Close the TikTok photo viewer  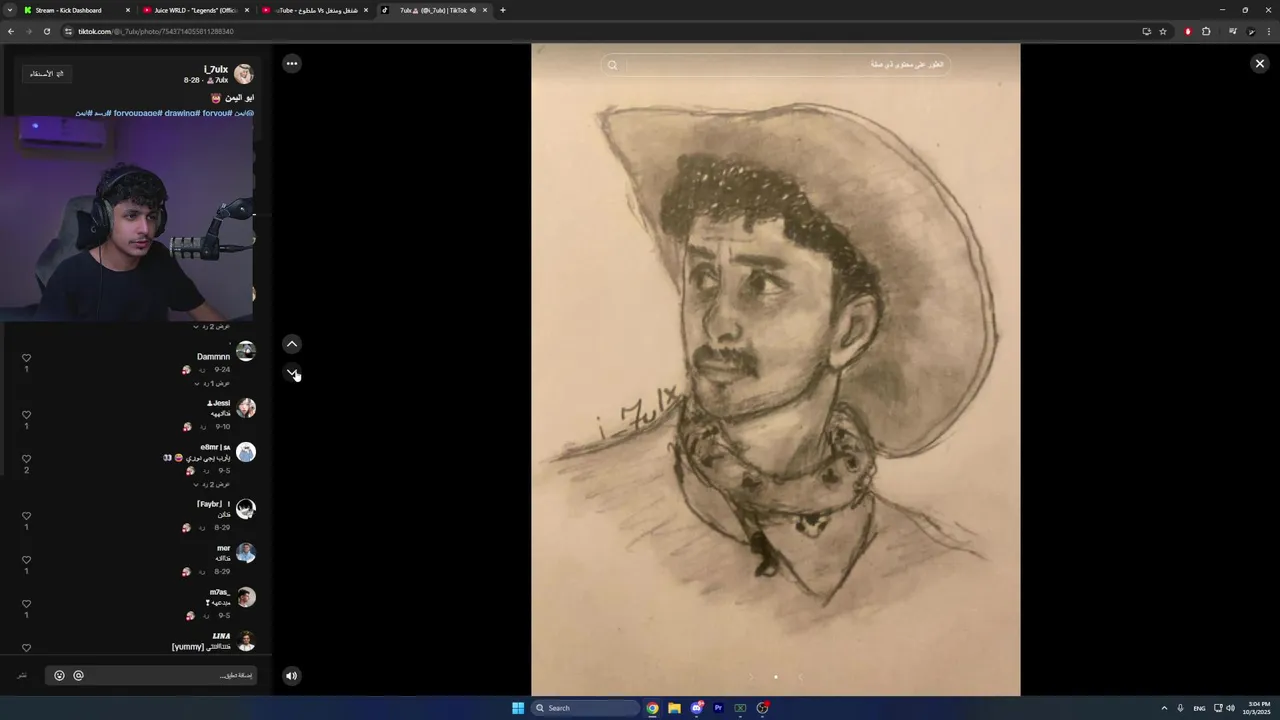(1259, 63)
